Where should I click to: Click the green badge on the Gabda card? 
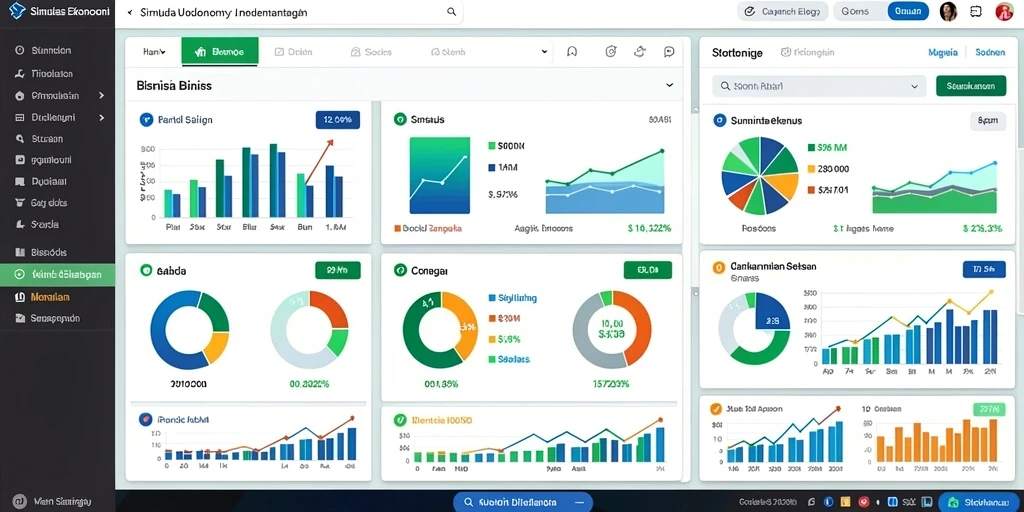click(x=338, y=270)
